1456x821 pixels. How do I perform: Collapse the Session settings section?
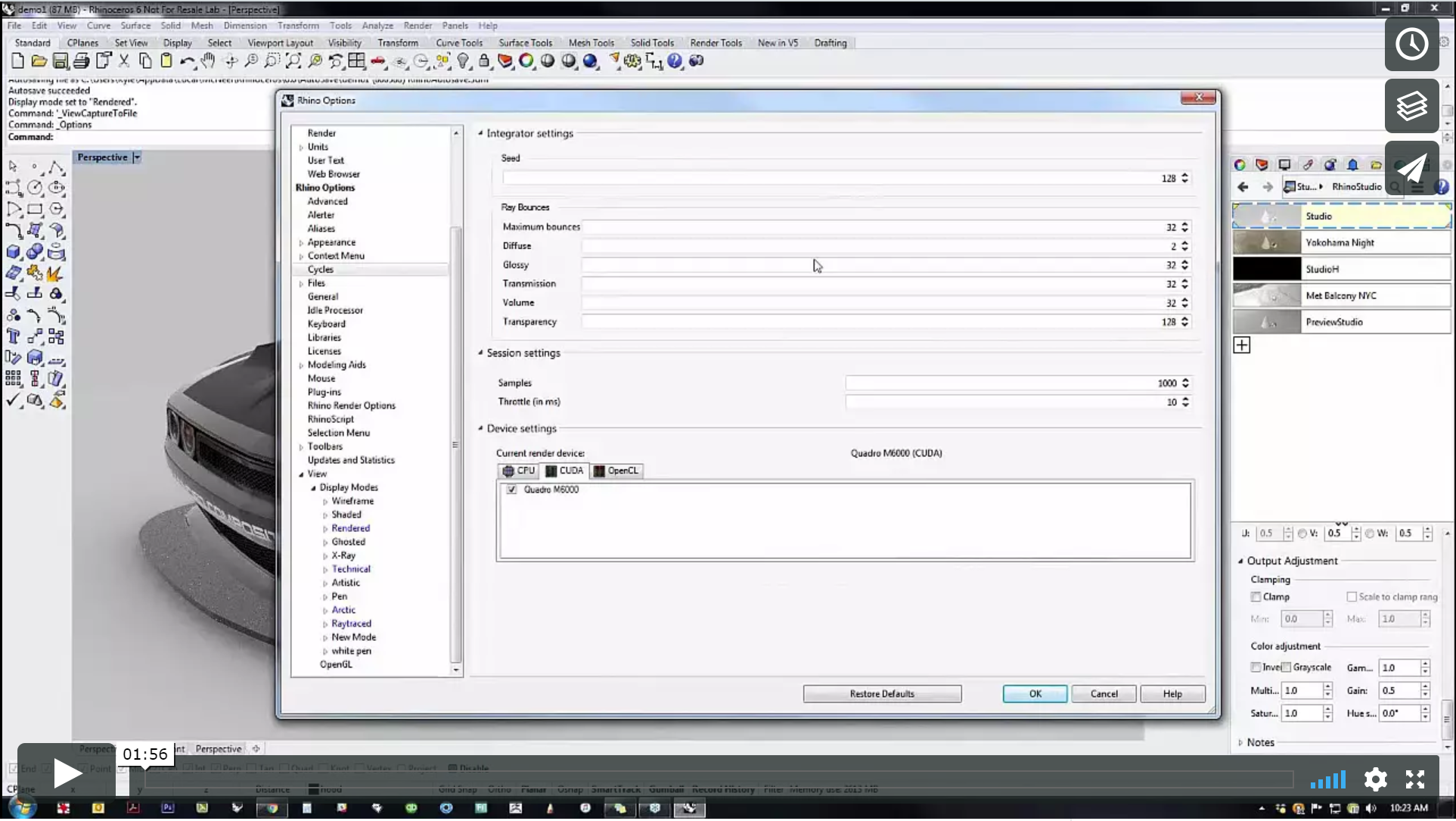coord(480,353)
